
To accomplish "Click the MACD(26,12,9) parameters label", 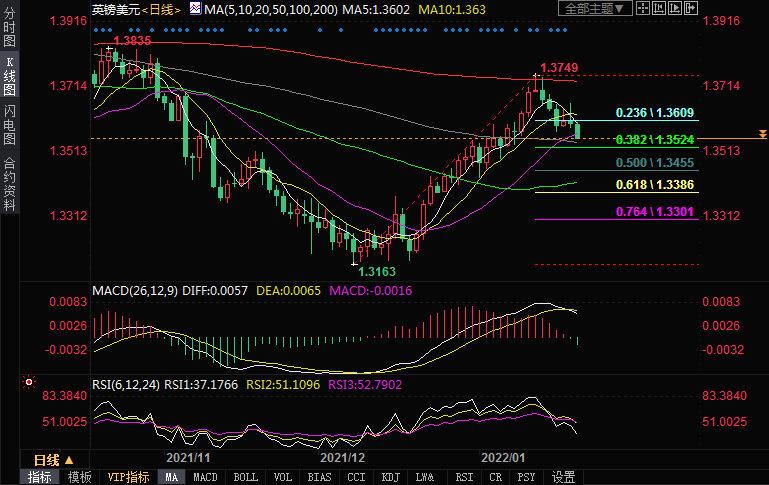I will (135, 291).
